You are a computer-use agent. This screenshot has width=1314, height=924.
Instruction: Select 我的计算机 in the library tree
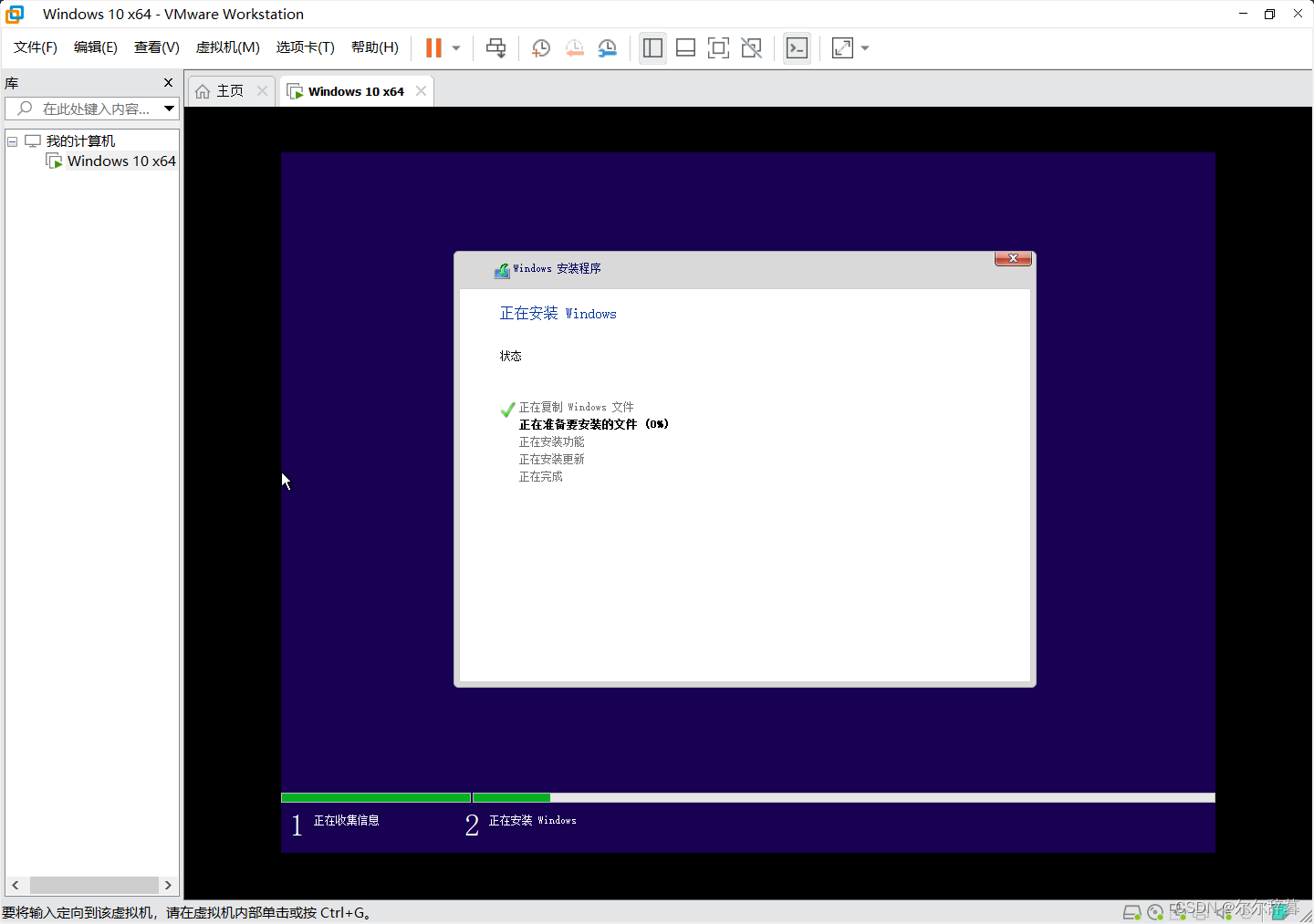point(80,141)
